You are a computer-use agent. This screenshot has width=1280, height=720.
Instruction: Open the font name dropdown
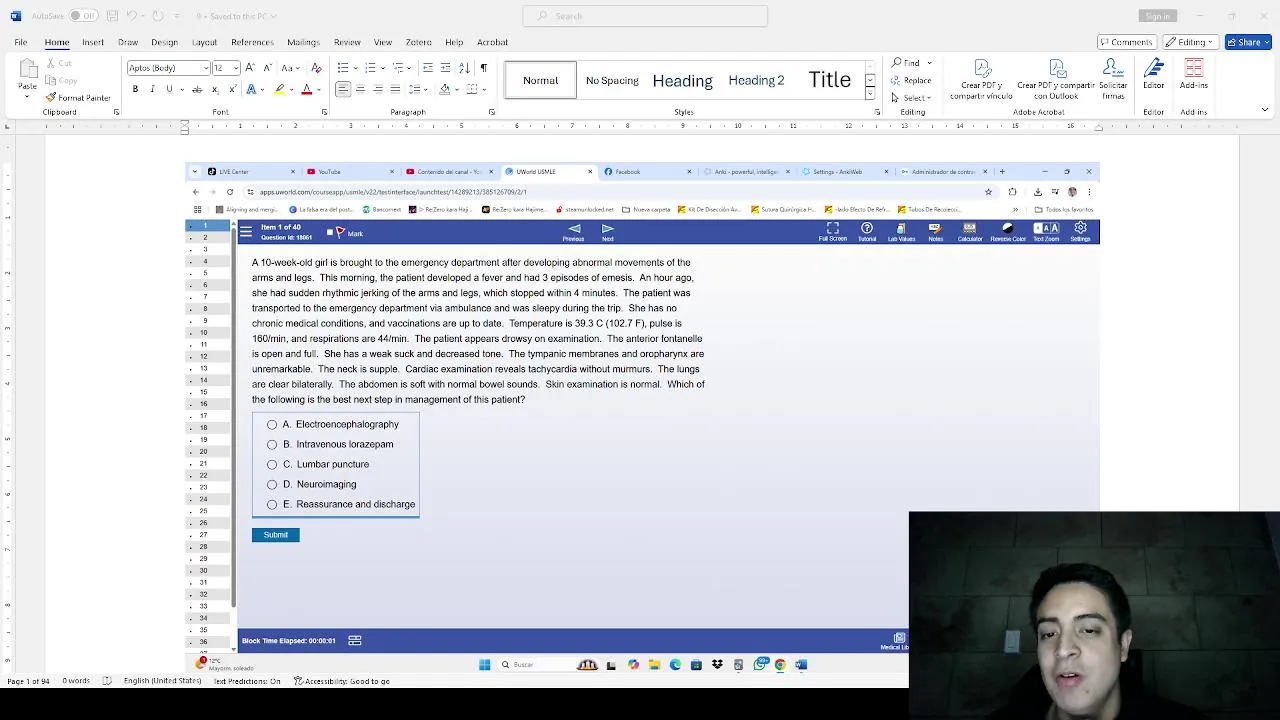coord(207,68)
